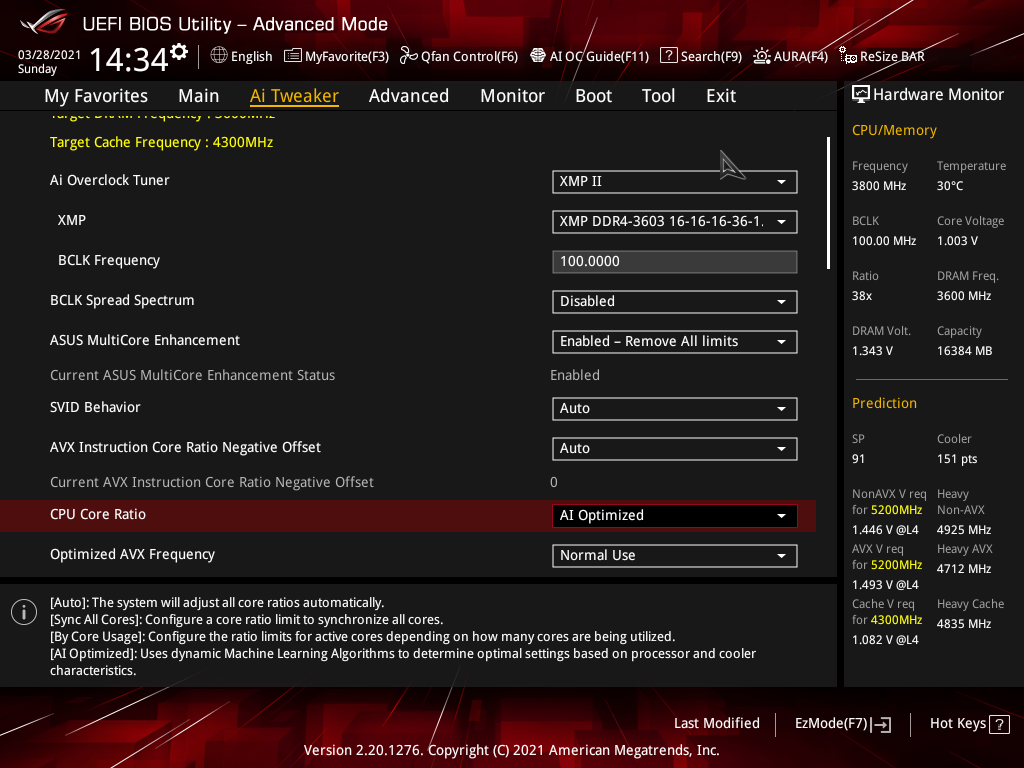The height and width of the screenshot is (768, 1024).
Task: Click the Hardware Monitor title
Action: [x=938, y=95]
